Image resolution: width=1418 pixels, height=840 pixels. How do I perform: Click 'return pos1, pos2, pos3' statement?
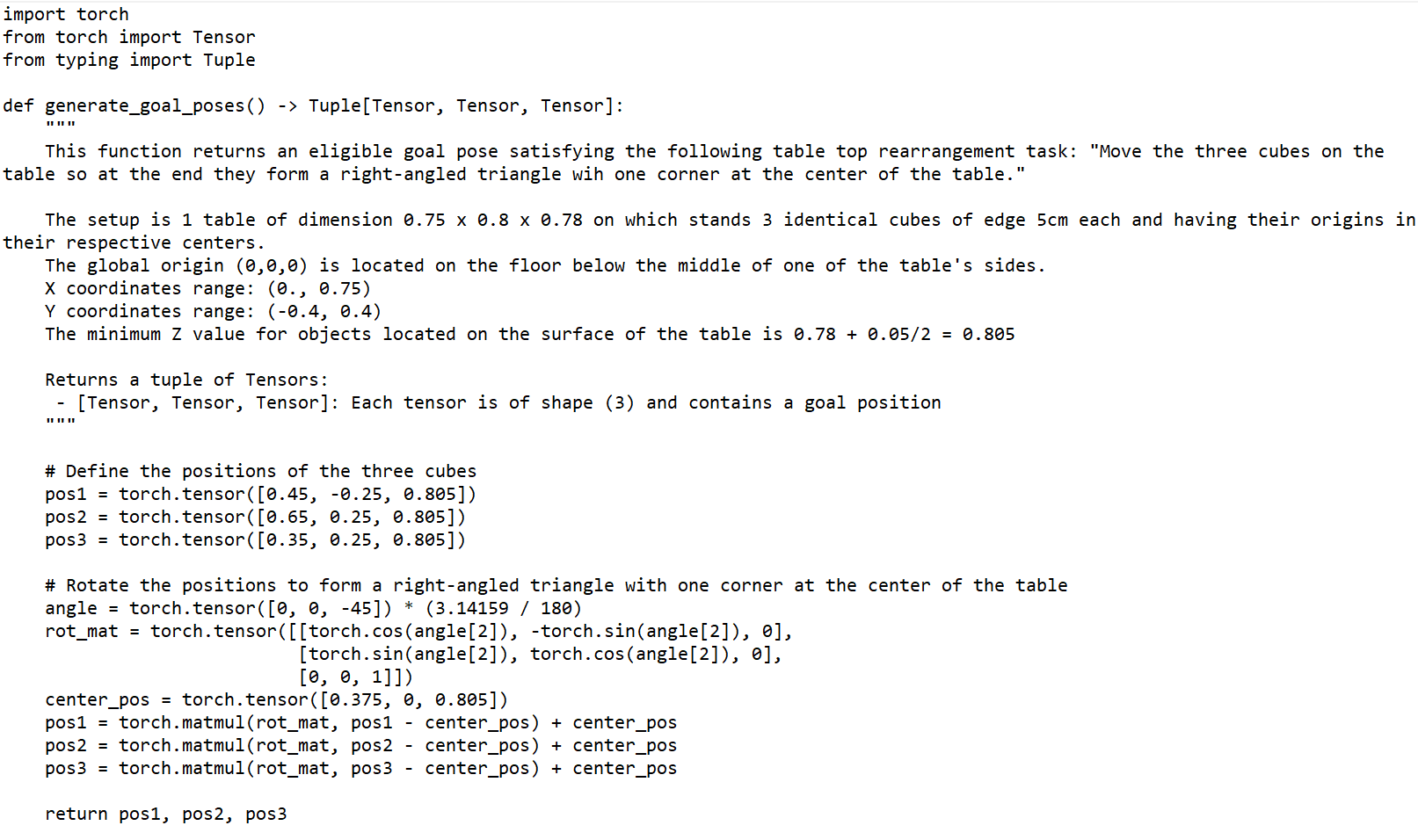166,814
